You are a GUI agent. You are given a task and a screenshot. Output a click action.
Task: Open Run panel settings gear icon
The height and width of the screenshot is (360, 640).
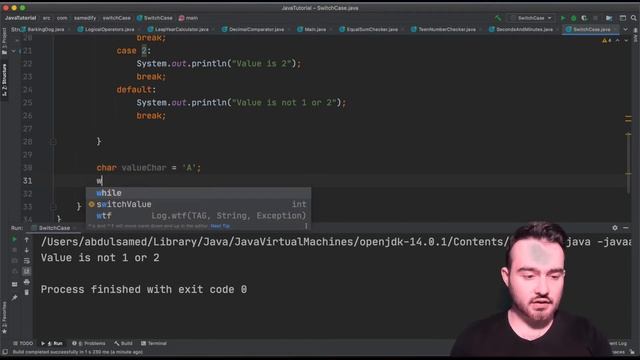click(615, 228)
